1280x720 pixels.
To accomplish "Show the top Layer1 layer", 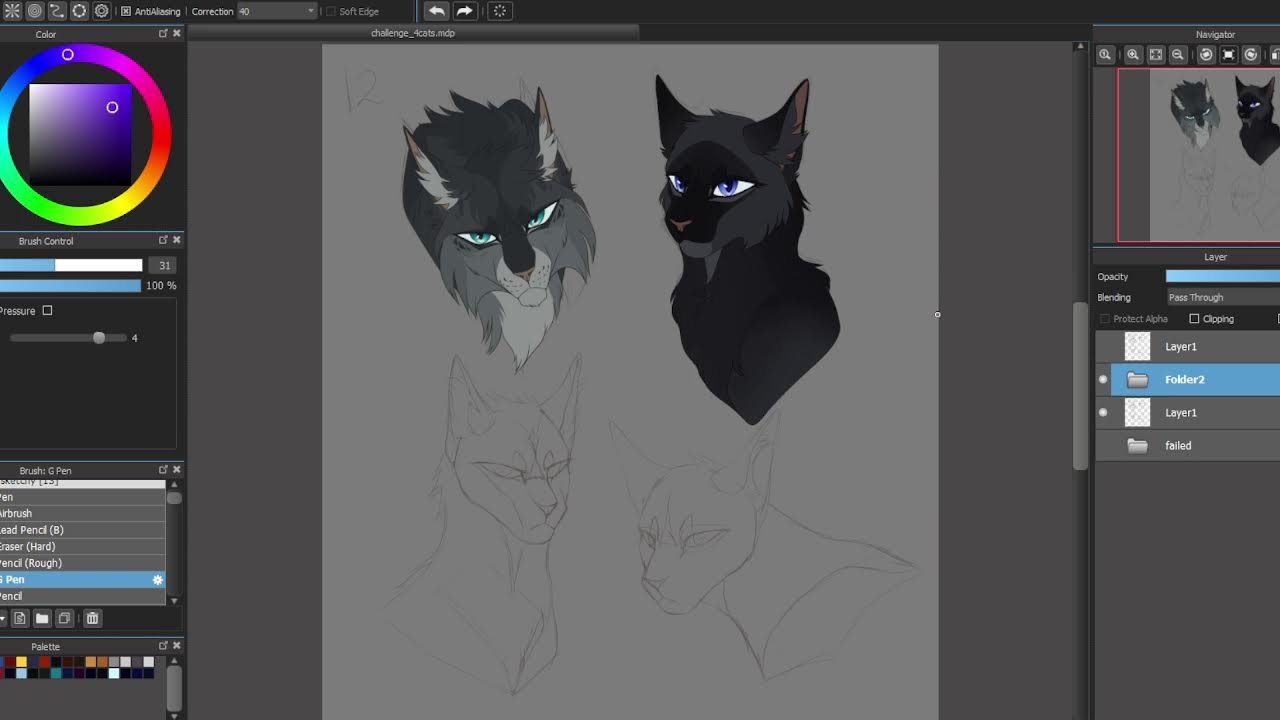I will coord(1103,347).
